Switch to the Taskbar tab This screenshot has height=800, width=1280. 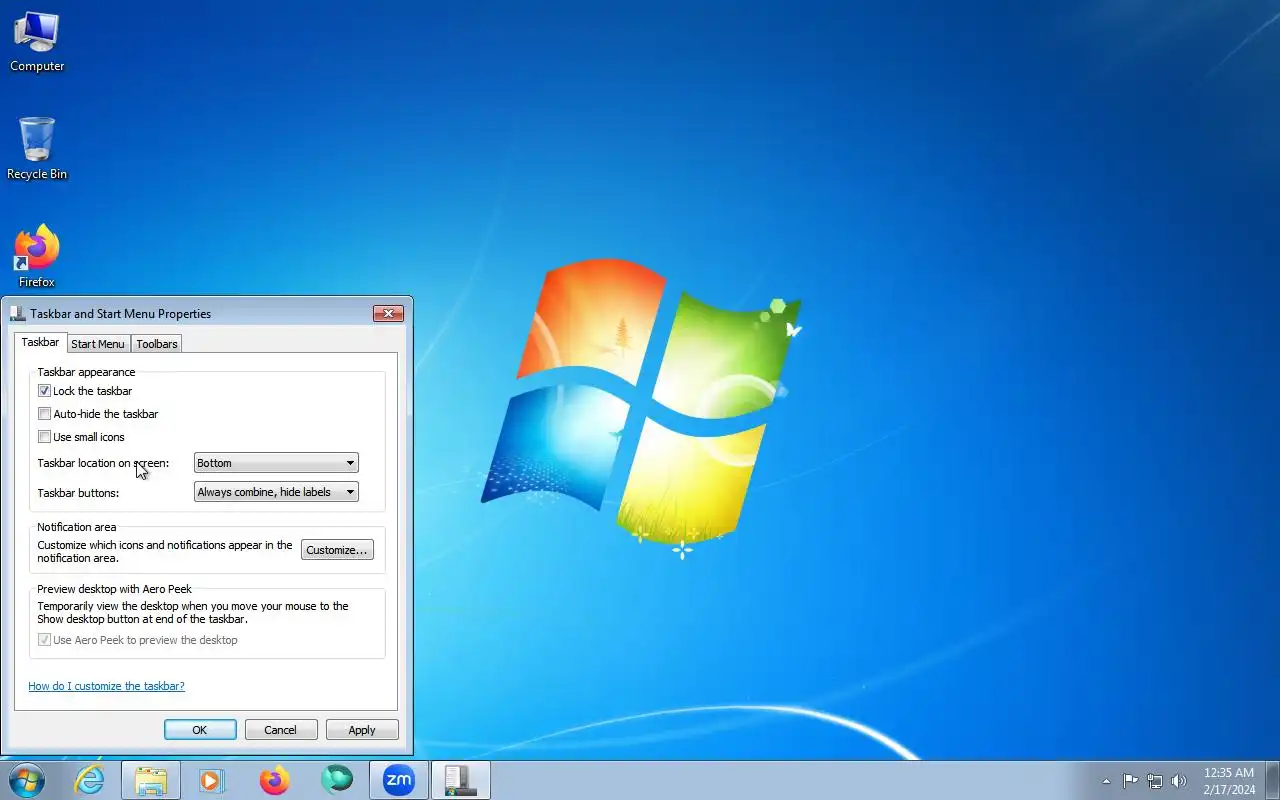point(40,342)
